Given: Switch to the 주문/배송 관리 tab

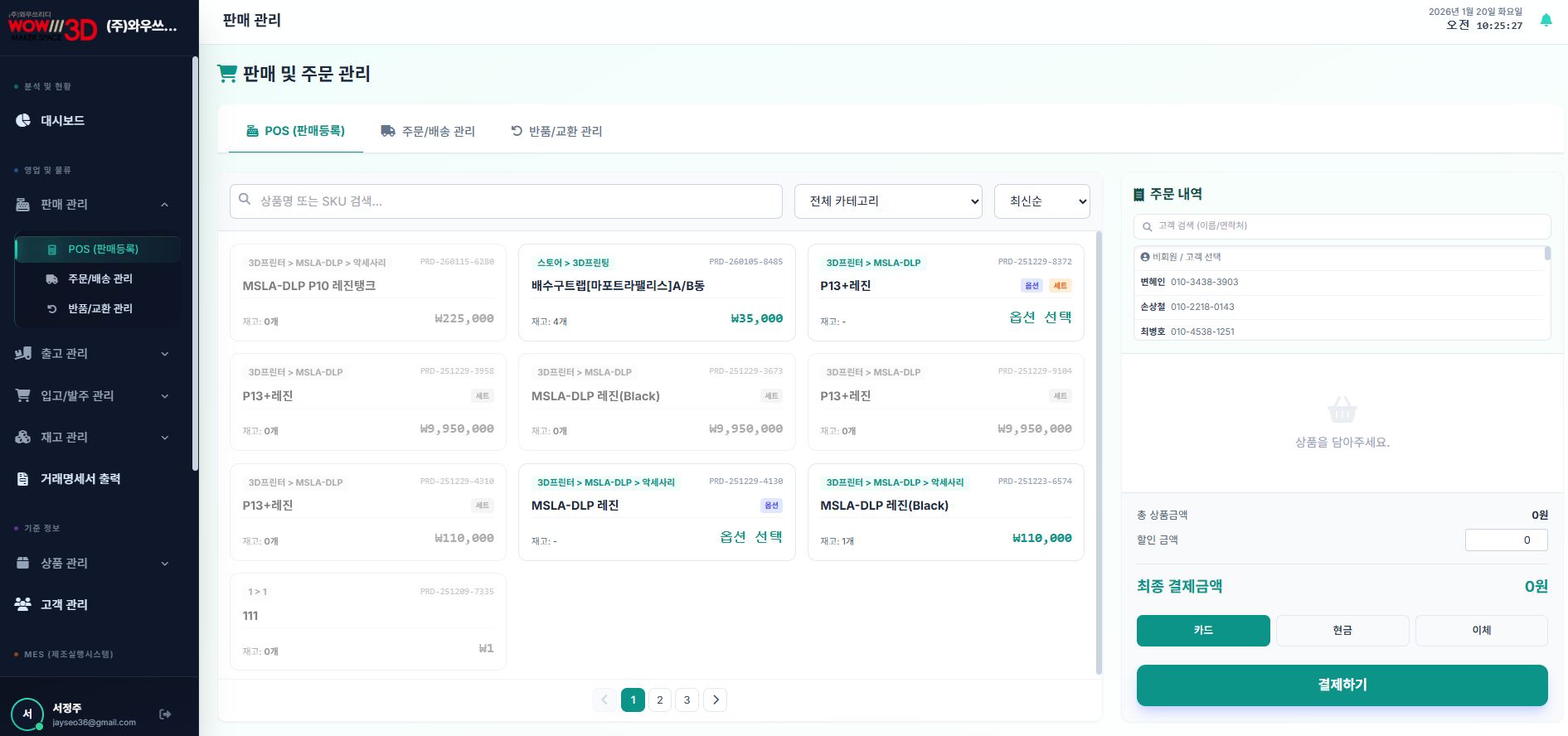Looking at the screenshot, I should point(428,132).
